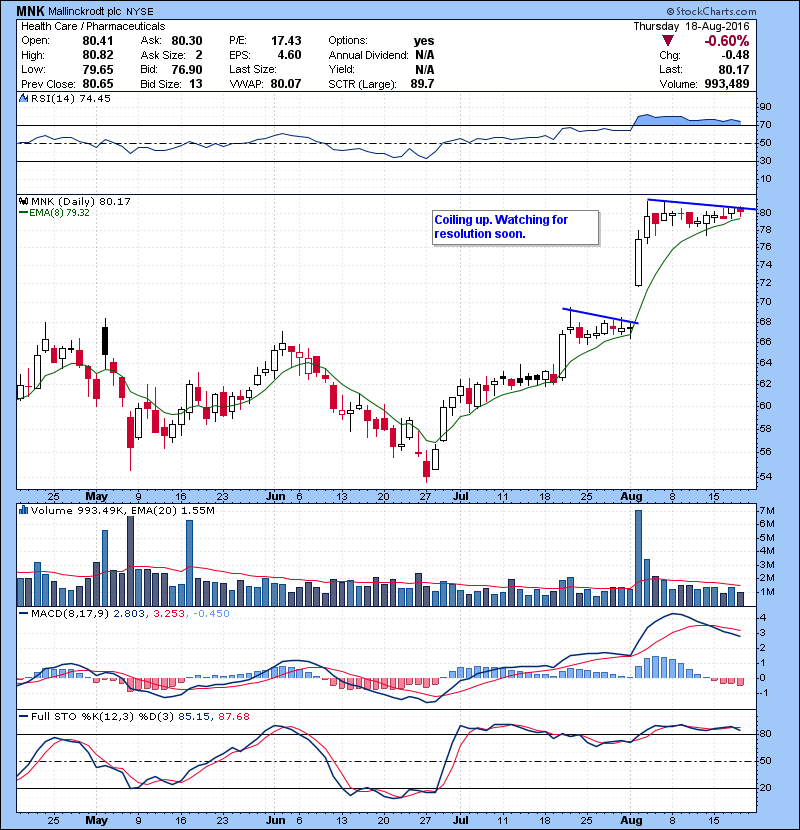Click the MNK (Daily) 80.17 legend
Viewport: 800px width, 830px height.
(80, 201)
